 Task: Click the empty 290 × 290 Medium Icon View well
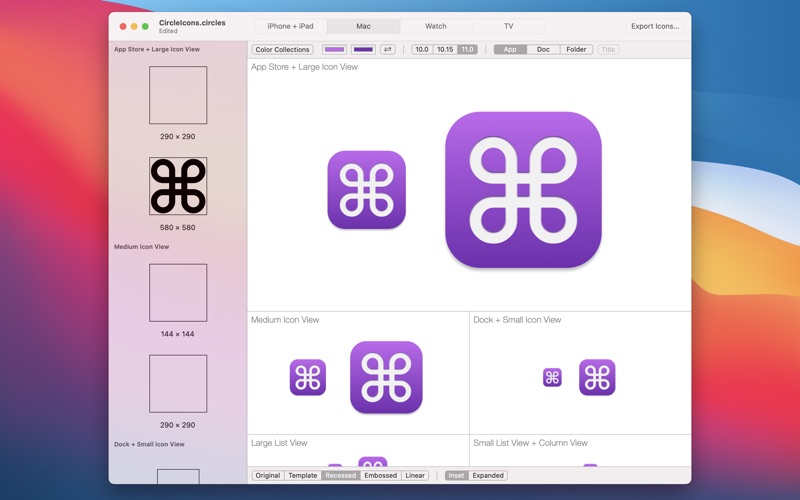click(178, 384)
